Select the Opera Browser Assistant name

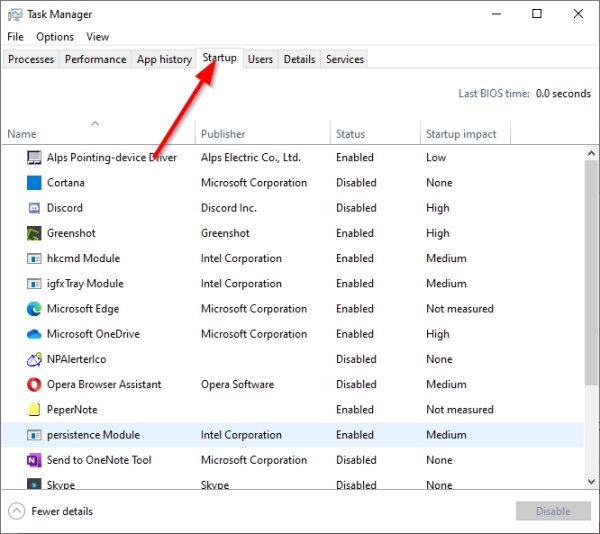(x=104, y=384)
